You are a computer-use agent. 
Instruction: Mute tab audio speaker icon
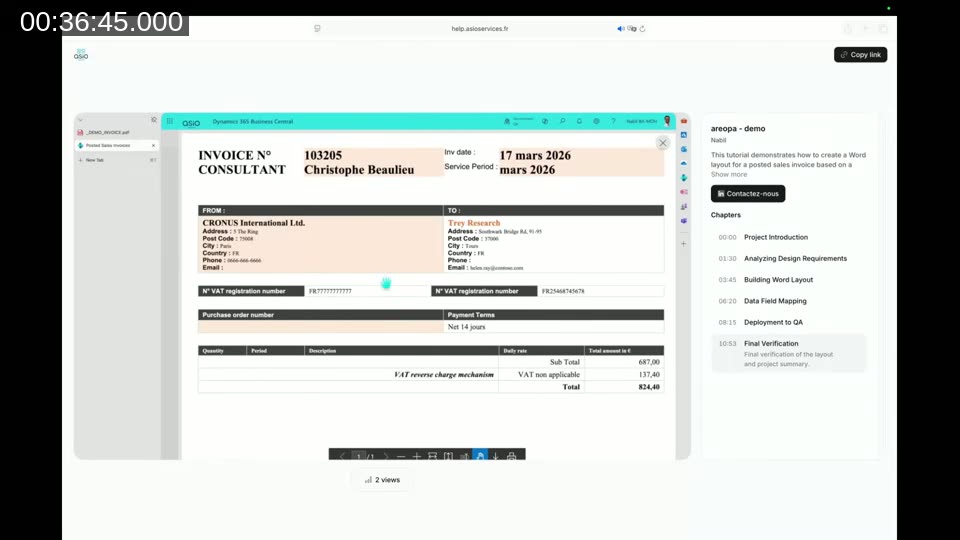click(x=620, y=29)
